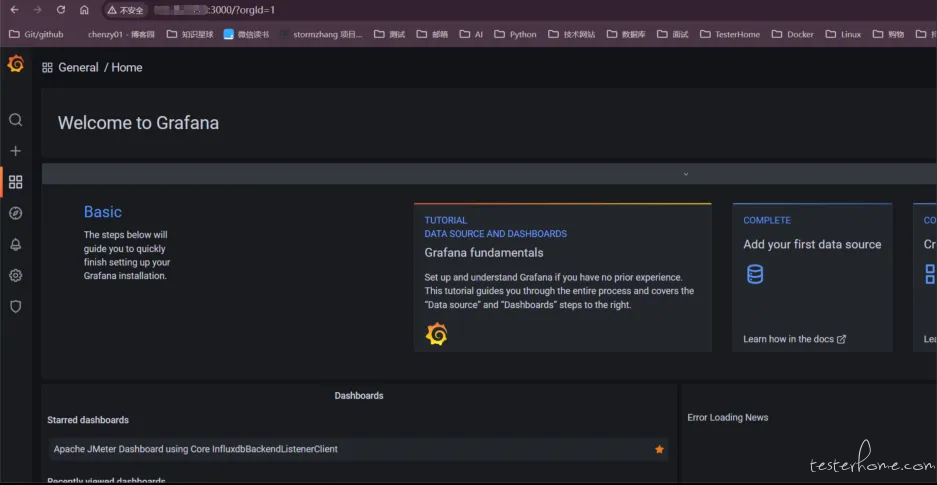Click the TUTORIAL label on the card
Image resolution: width=937 pixels, height=485 pixels.
pos(446,220)
